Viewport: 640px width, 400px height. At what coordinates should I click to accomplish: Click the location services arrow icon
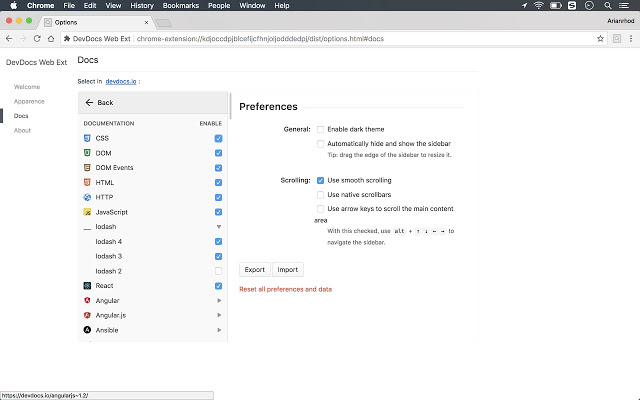(x=524, y=5)
